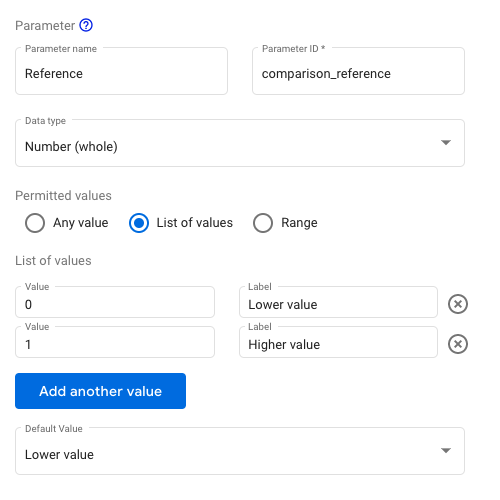Focus the Parameter name field
This screenshot has width=500, height=500.
click(121, 71)
